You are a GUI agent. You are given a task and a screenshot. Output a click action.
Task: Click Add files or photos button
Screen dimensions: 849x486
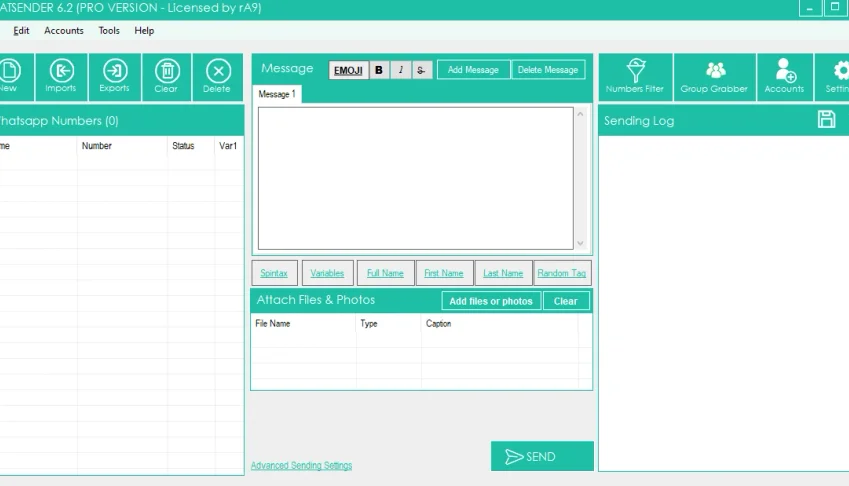pos(491,301)
